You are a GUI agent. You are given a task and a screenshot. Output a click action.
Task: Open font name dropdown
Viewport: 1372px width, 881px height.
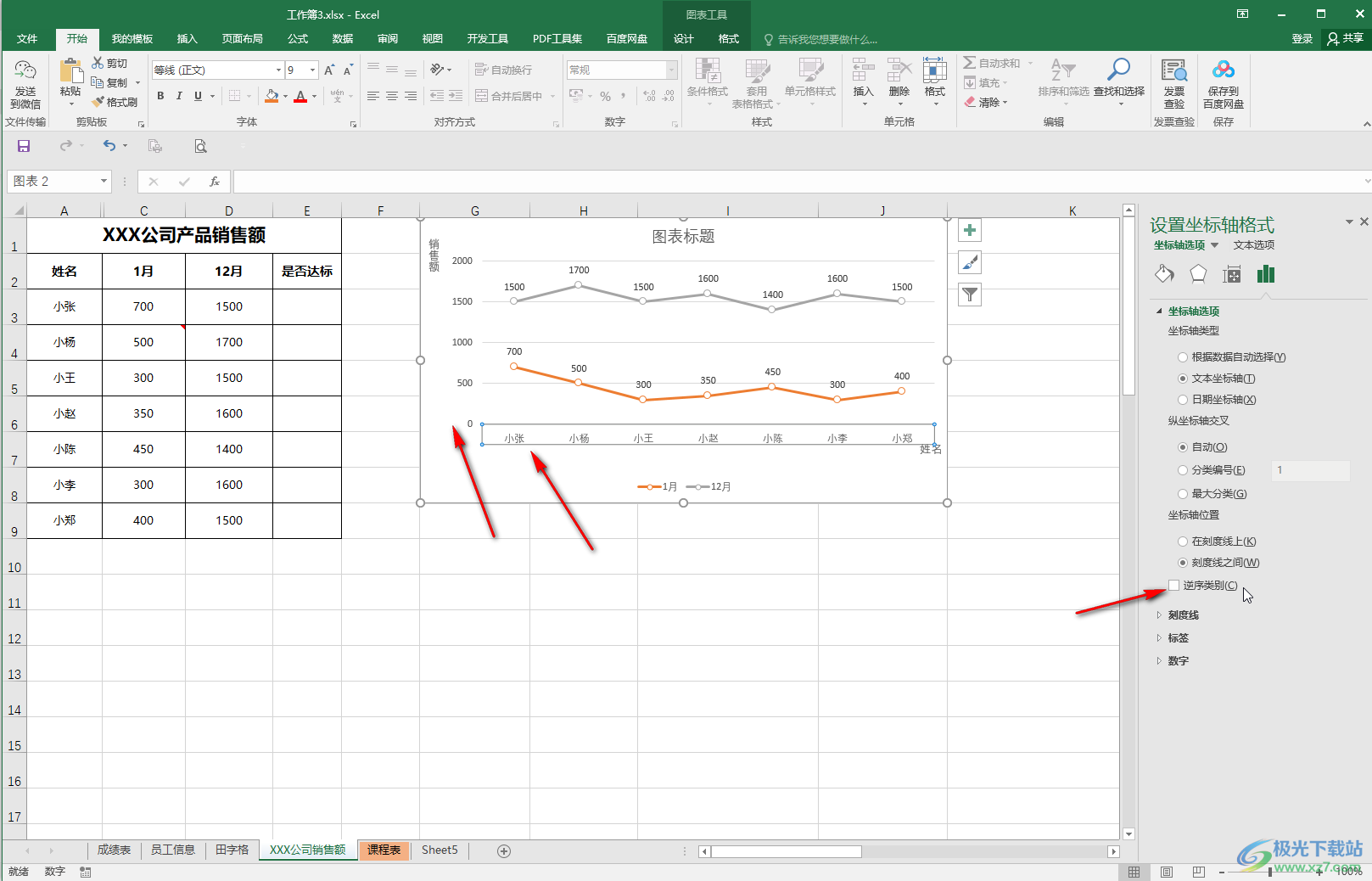tap(278, 70)
